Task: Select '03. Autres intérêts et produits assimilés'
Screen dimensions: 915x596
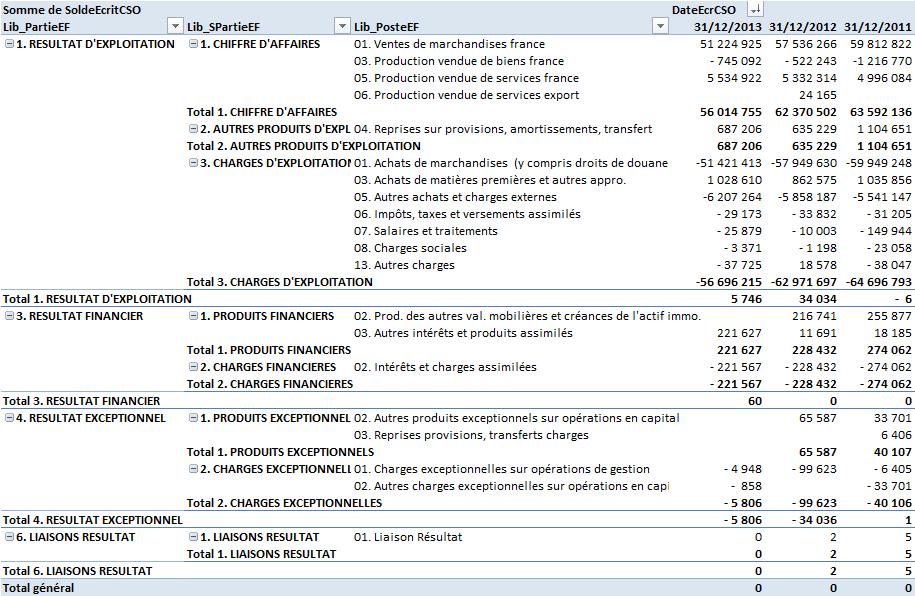Action: (463, 333)
